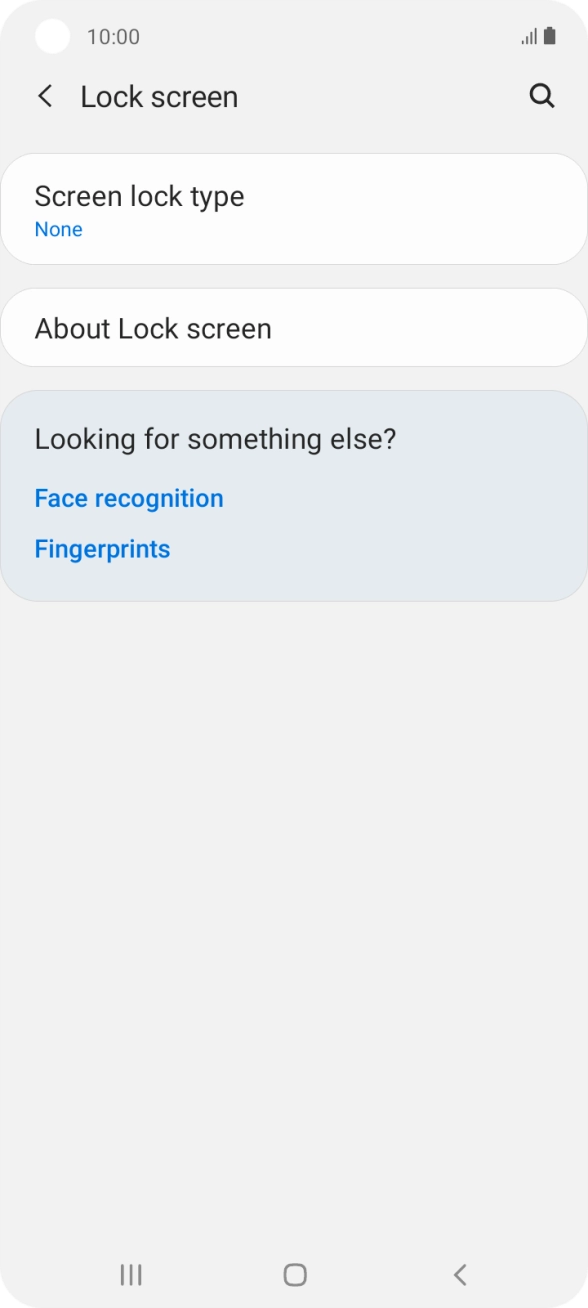Click the back arrow to leave Lock screen settings
588x1308 pixels.
(x=44, y=95)
